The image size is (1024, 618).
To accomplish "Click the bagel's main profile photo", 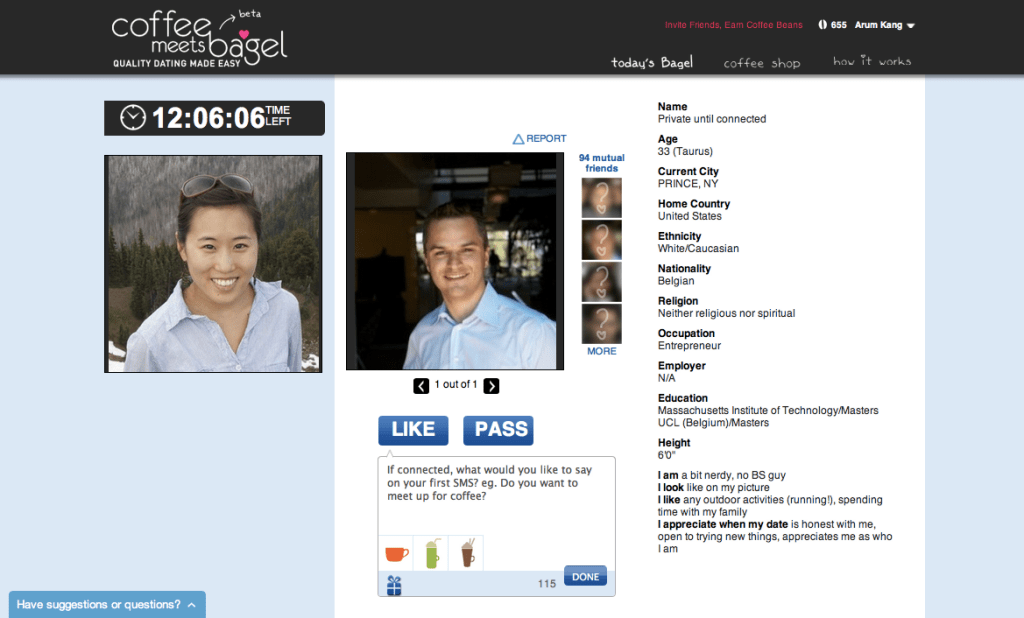I will (x=455, y=261).
